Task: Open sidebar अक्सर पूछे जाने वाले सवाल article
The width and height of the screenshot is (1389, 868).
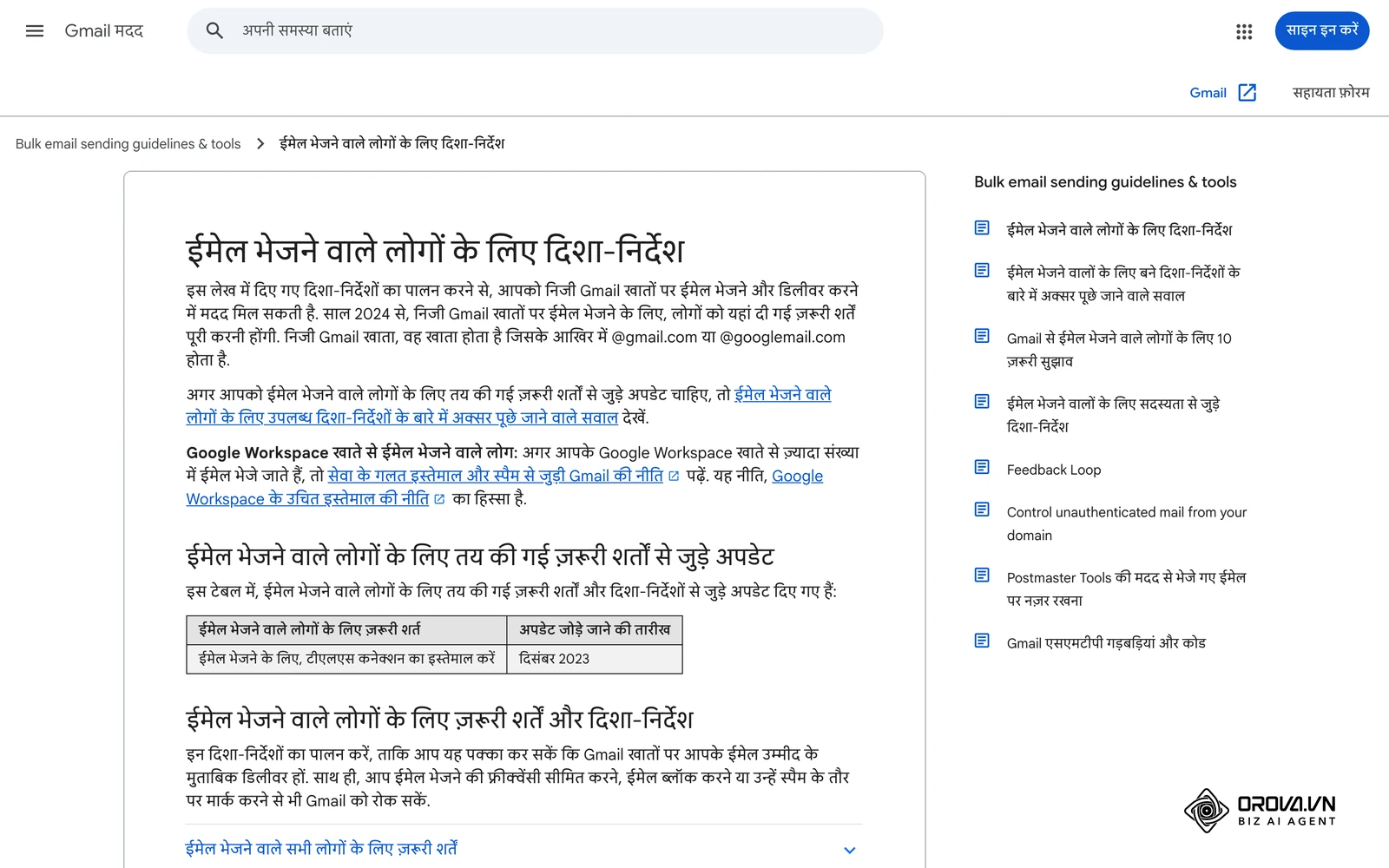Action: [1123, 284]
